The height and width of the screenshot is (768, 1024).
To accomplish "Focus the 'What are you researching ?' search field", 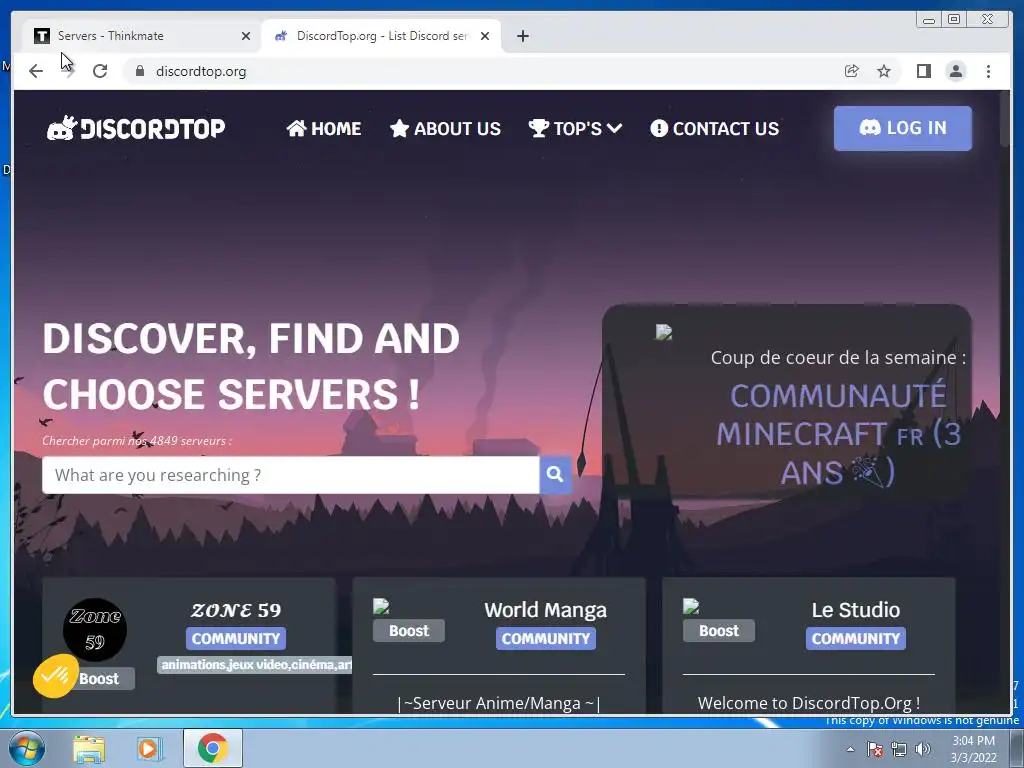I will [291, 475].
